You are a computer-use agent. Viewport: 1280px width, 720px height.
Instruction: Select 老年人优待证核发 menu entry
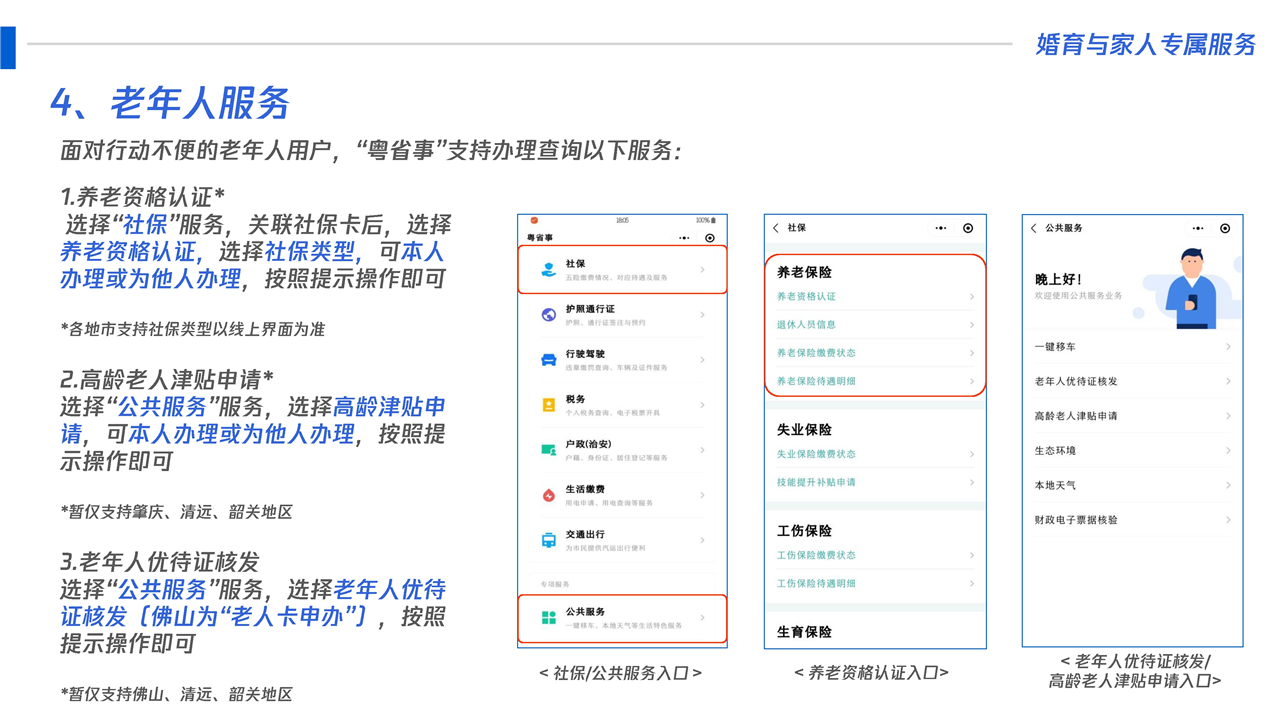(1076, 381)
